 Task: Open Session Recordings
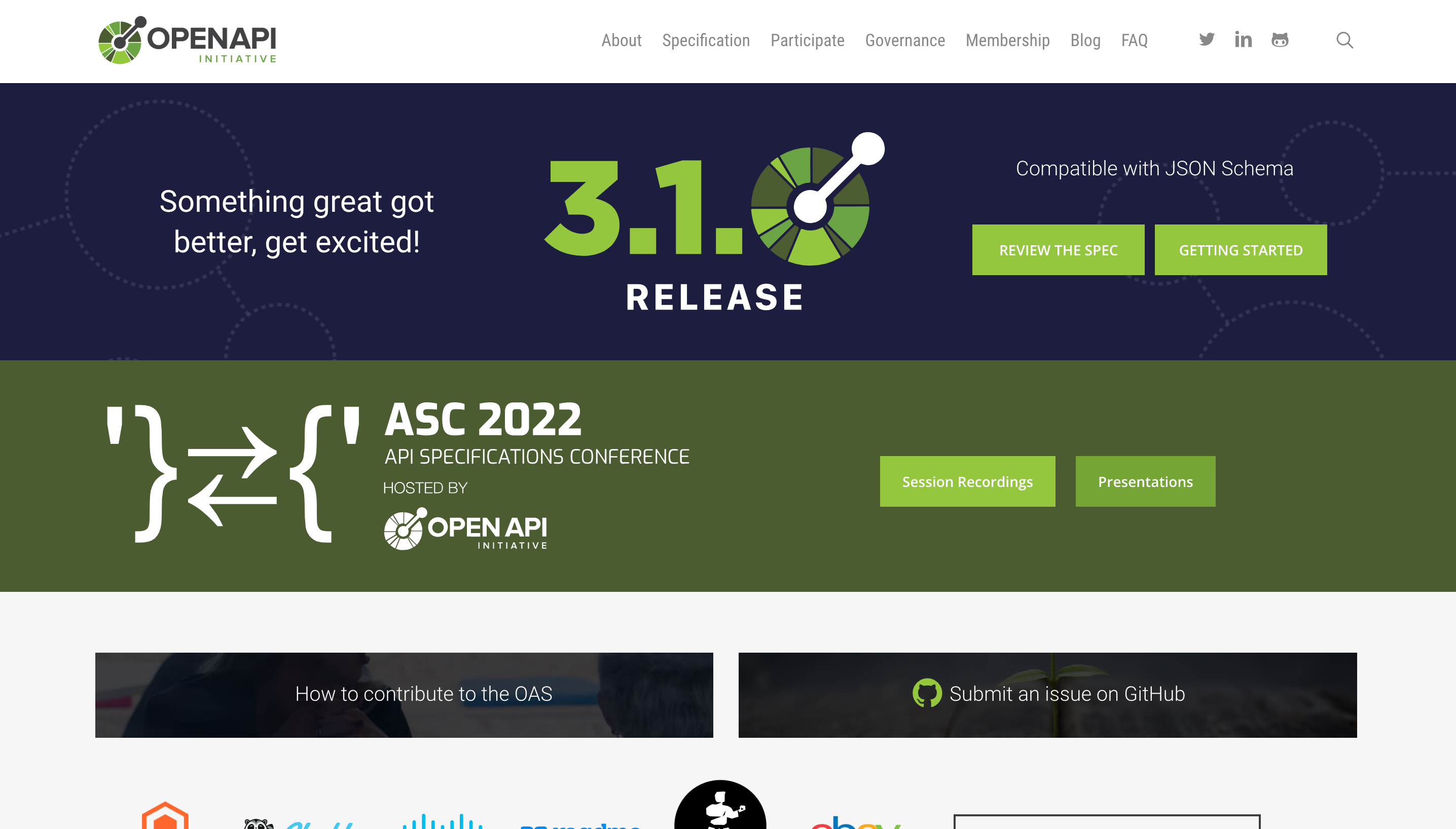click(x=967, y=481)
